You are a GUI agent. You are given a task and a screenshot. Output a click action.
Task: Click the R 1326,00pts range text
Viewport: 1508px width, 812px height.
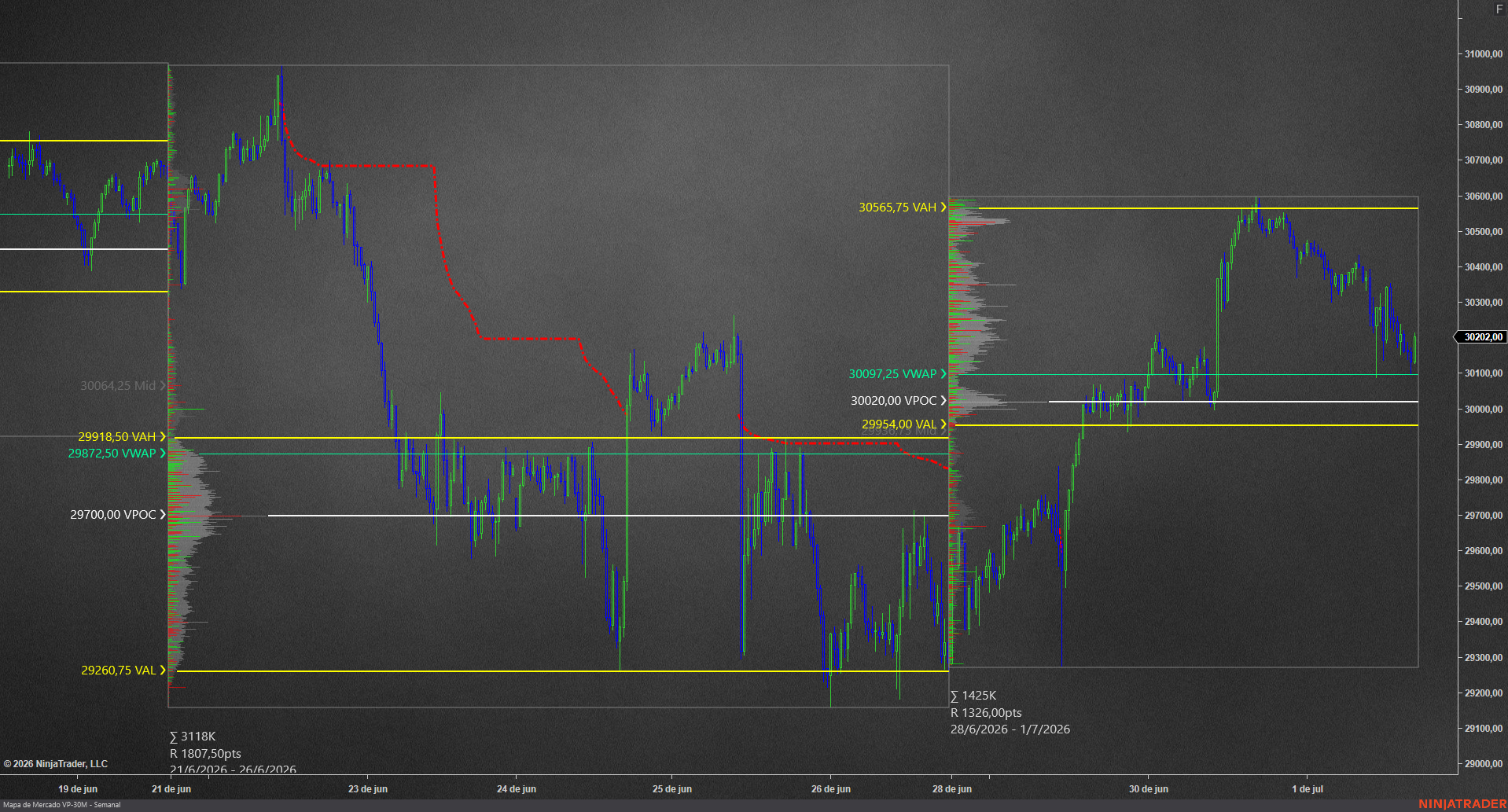(x=986, y=713)
